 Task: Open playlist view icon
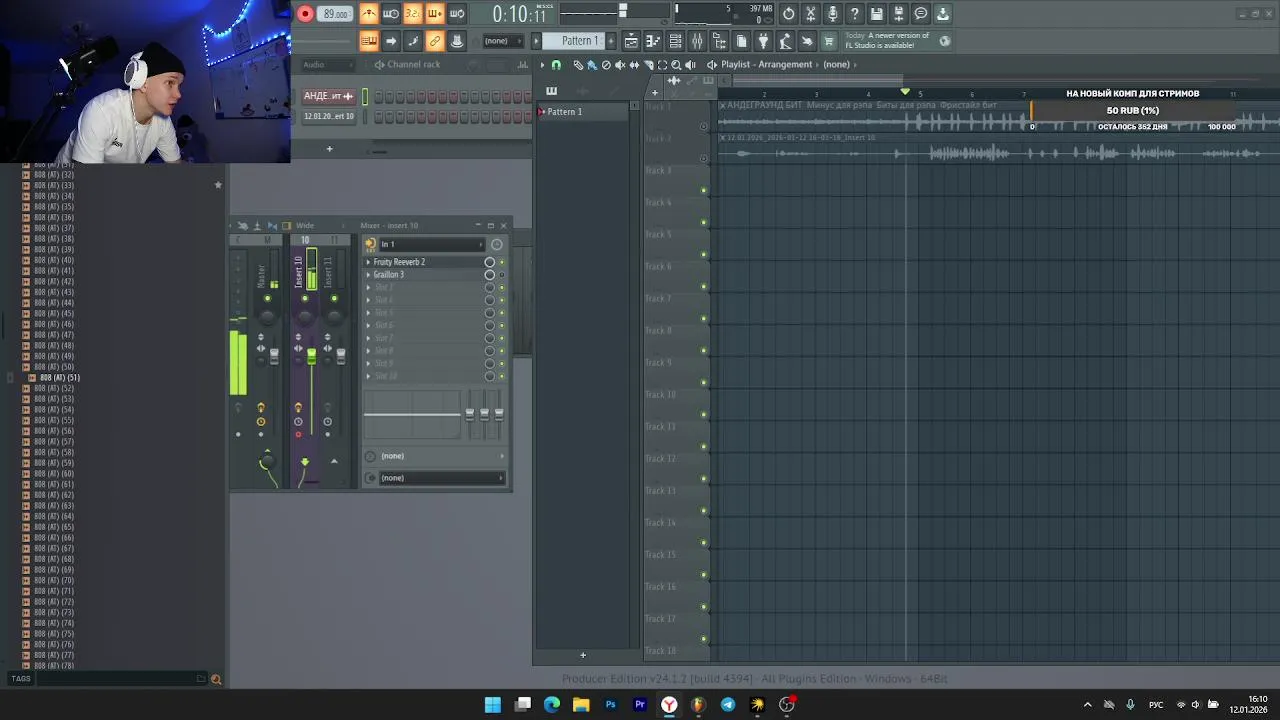632,41
